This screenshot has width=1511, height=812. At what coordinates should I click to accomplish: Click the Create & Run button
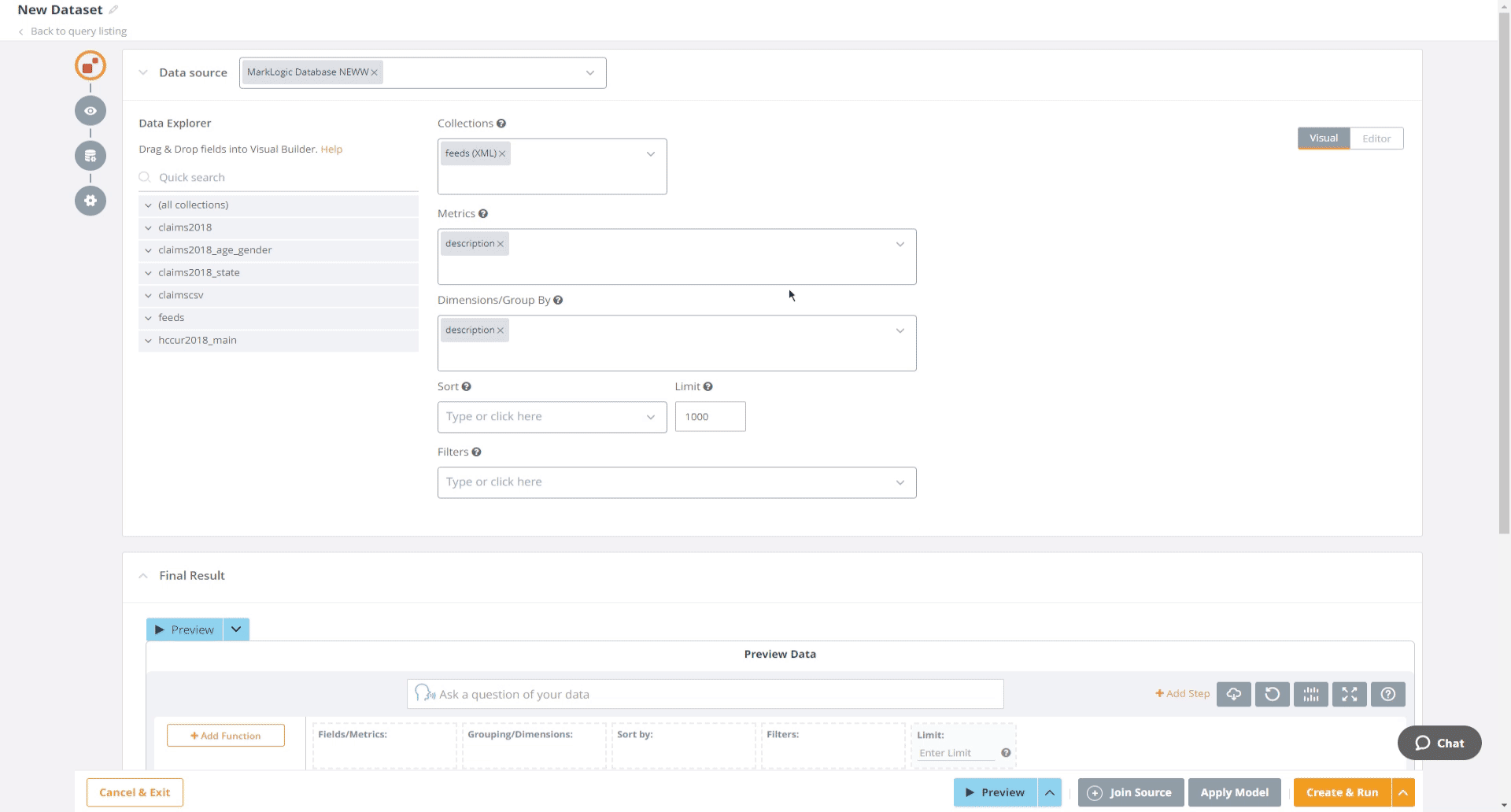pos(1342,792)
